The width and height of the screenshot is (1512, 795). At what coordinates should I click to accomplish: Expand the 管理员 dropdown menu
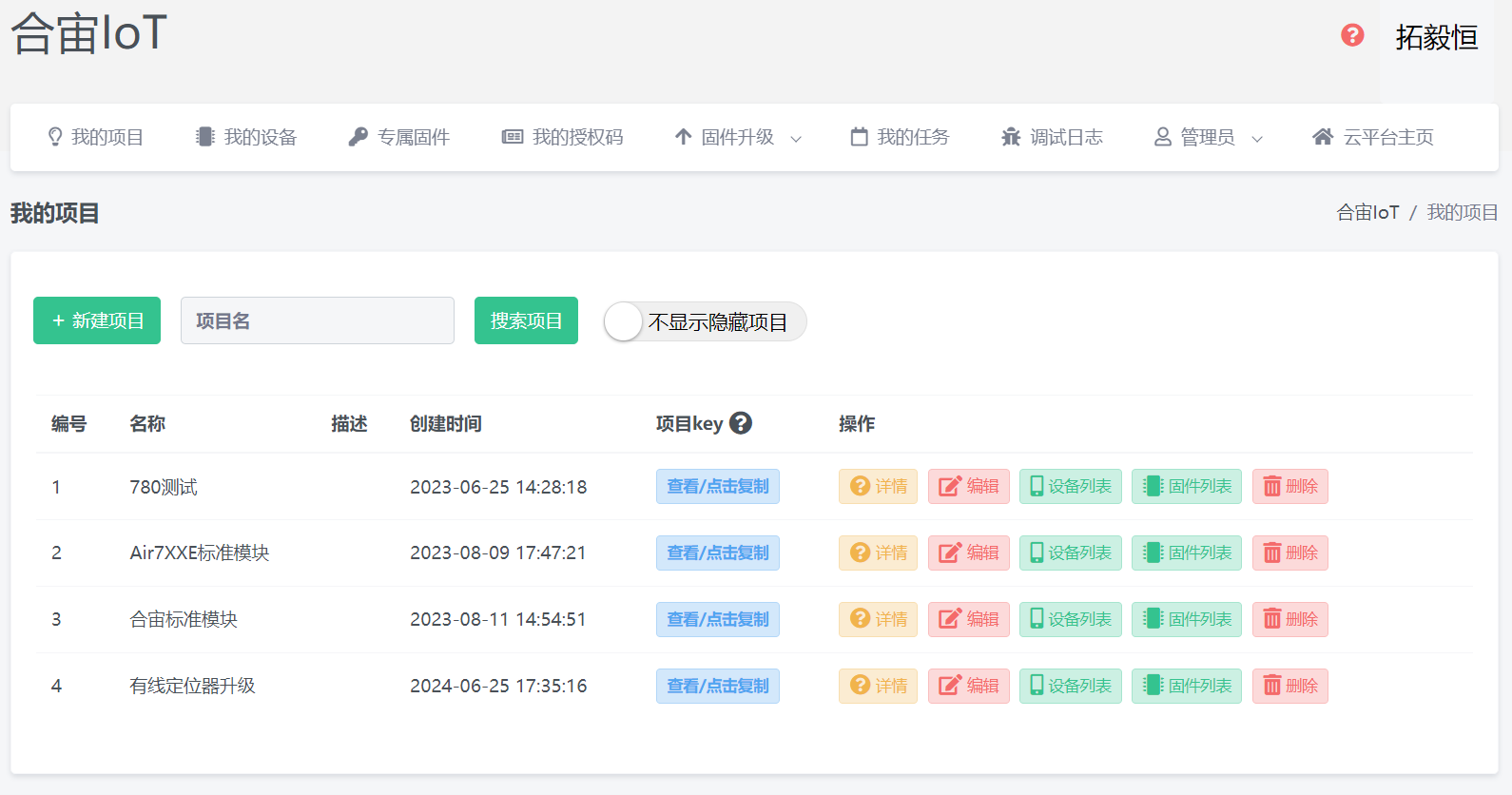tap(1208, 137)
